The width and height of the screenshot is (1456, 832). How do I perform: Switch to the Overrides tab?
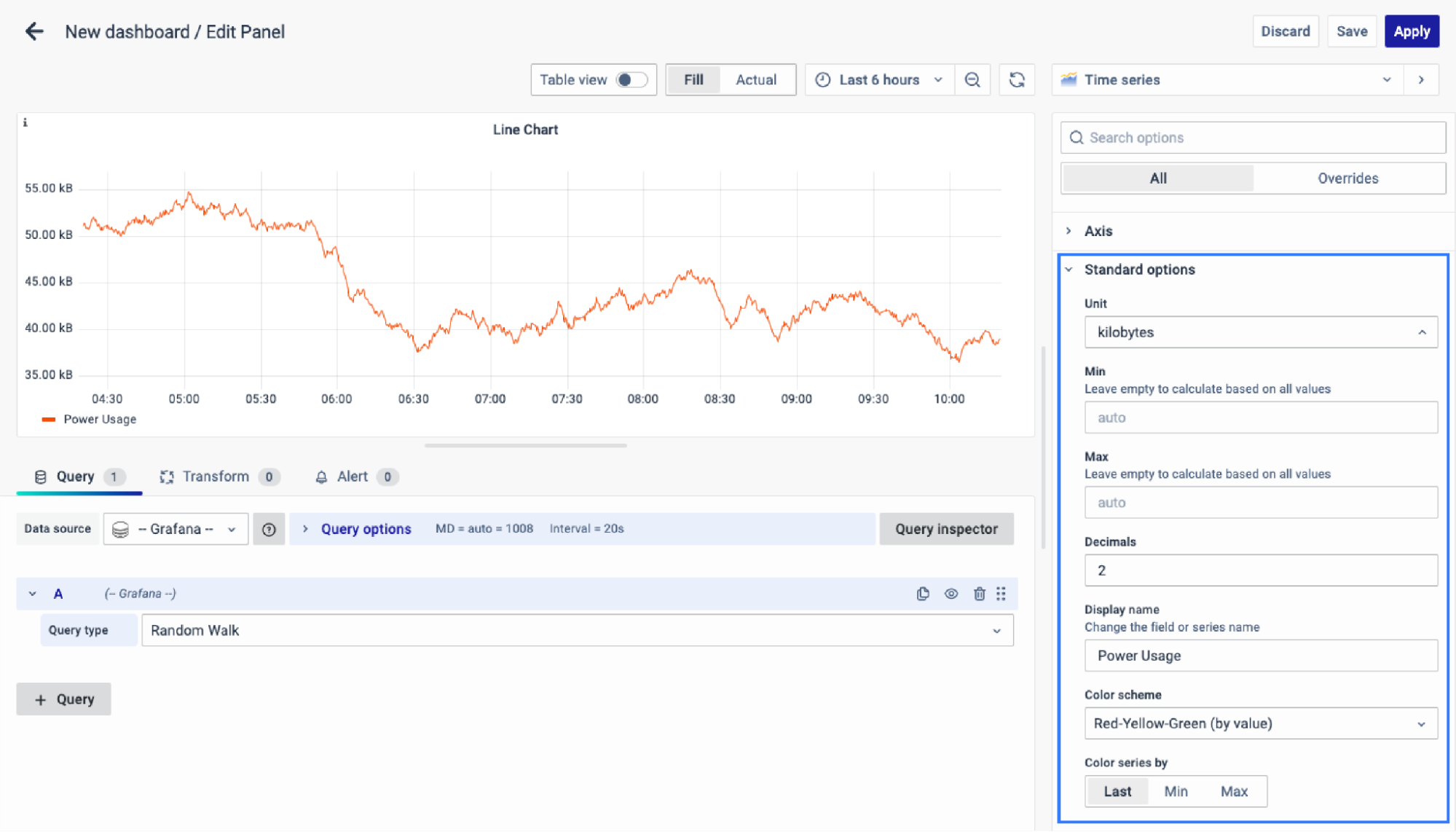pyautogui.click(x=1347, y=178)
